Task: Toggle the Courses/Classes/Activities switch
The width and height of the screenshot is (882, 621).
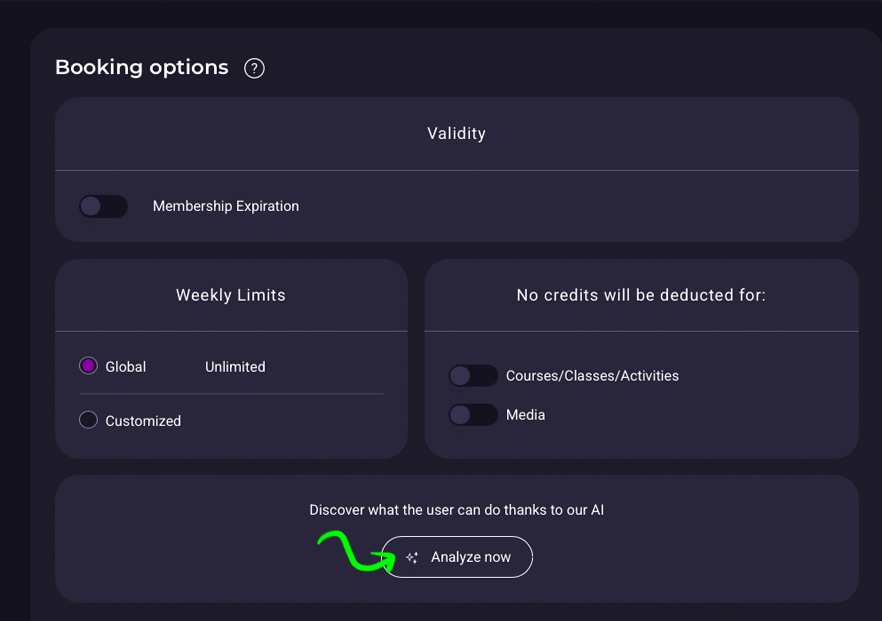Action: pos(473,376)
